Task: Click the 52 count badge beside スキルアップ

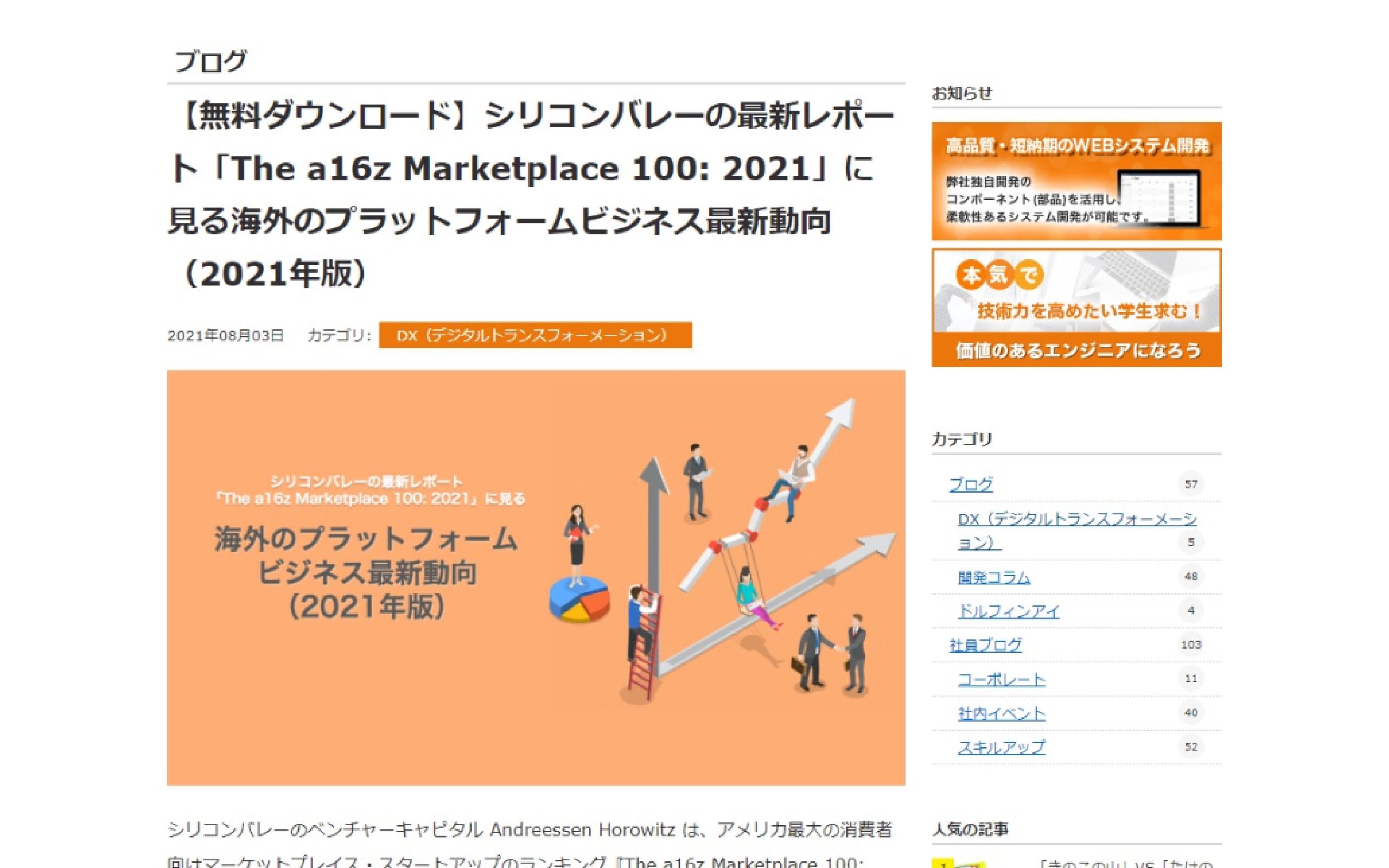Action: point(1190,747)
